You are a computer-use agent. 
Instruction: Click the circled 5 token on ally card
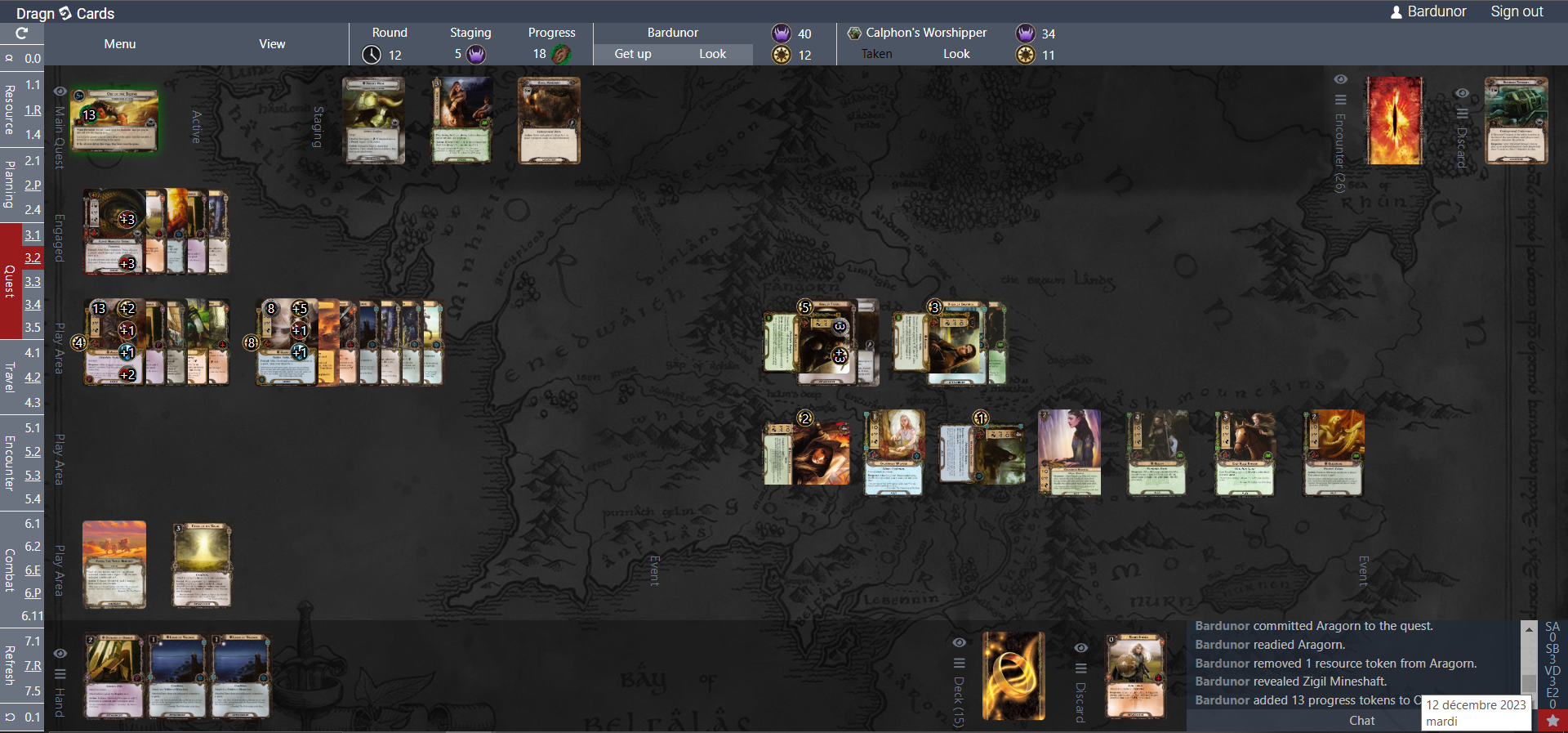(x=804, y=307)
